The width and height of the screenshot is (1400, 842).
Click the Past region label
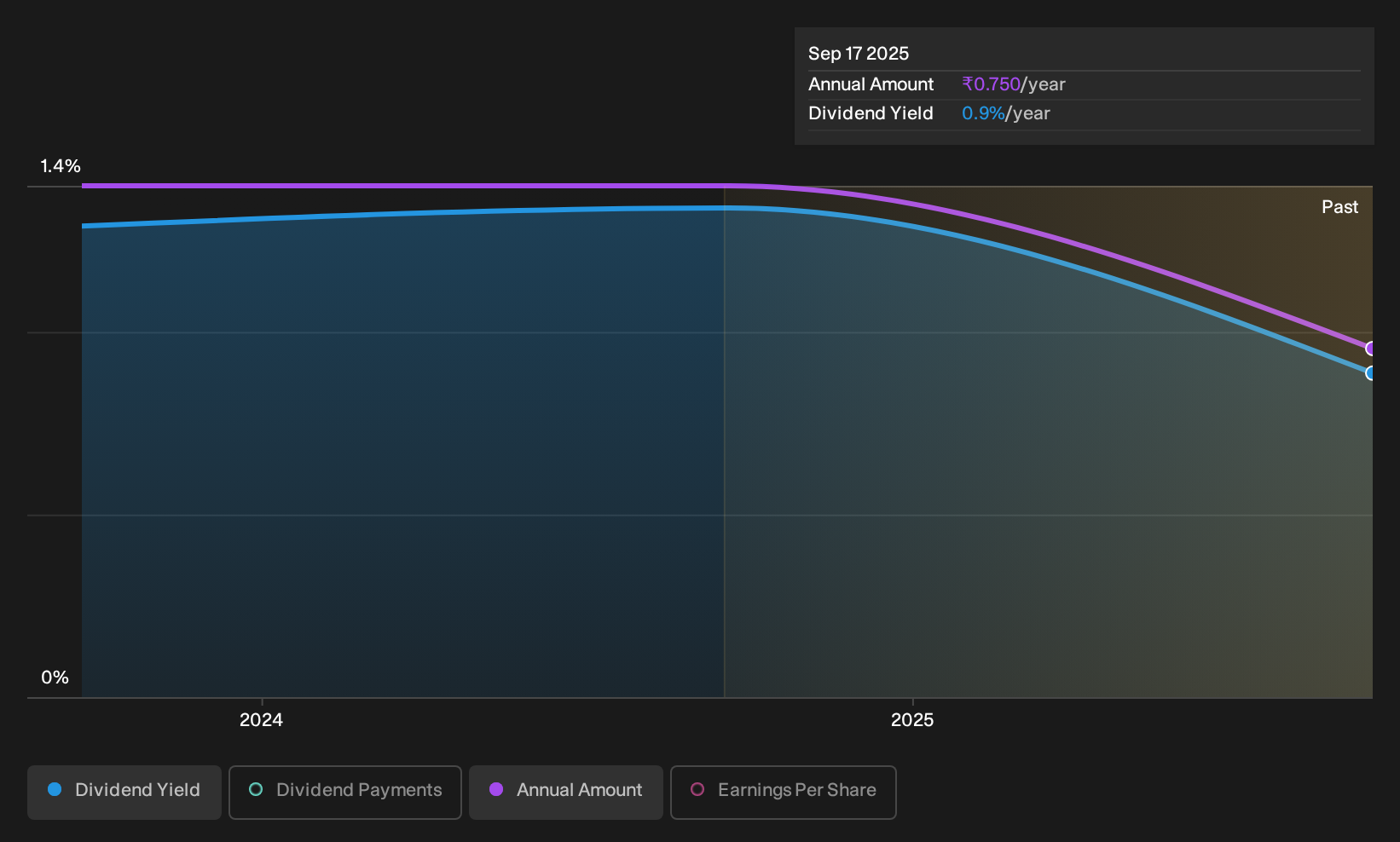[1339, 207]
